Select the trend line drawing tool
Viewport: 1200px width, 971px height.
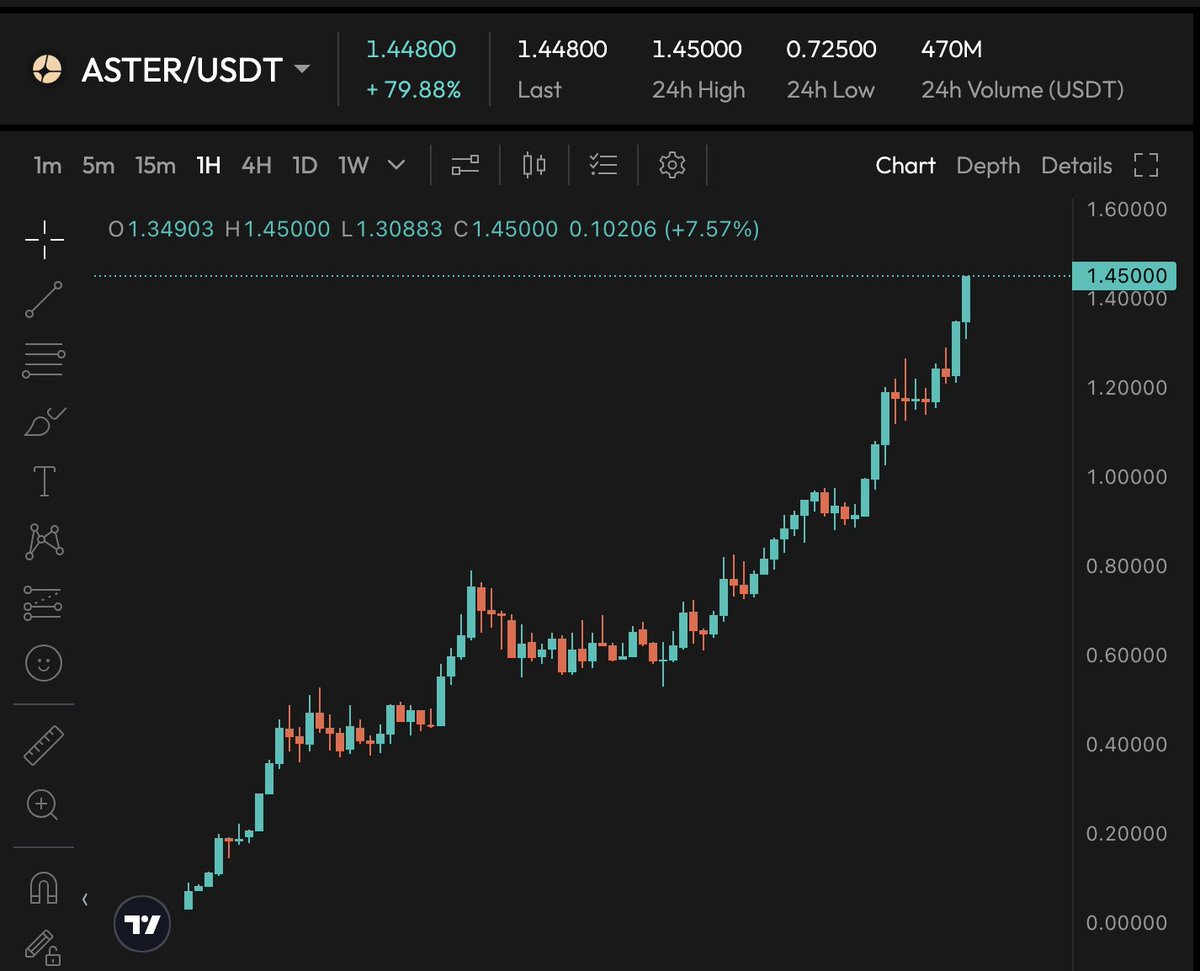tap(44, 299)
